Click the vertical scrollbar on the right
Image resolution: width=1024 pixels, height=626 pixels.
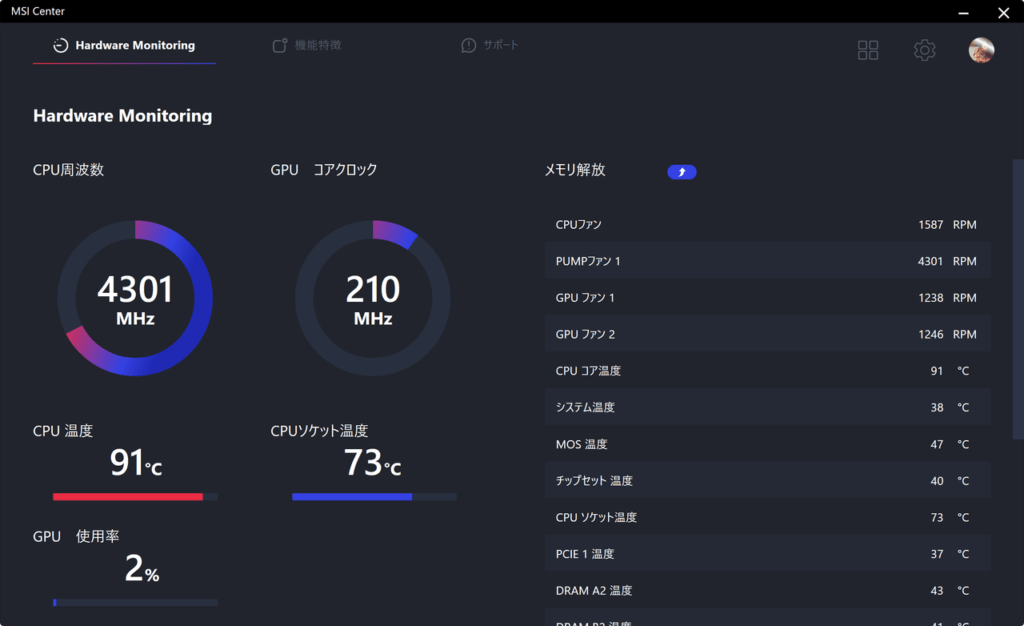coord(1018,298)
